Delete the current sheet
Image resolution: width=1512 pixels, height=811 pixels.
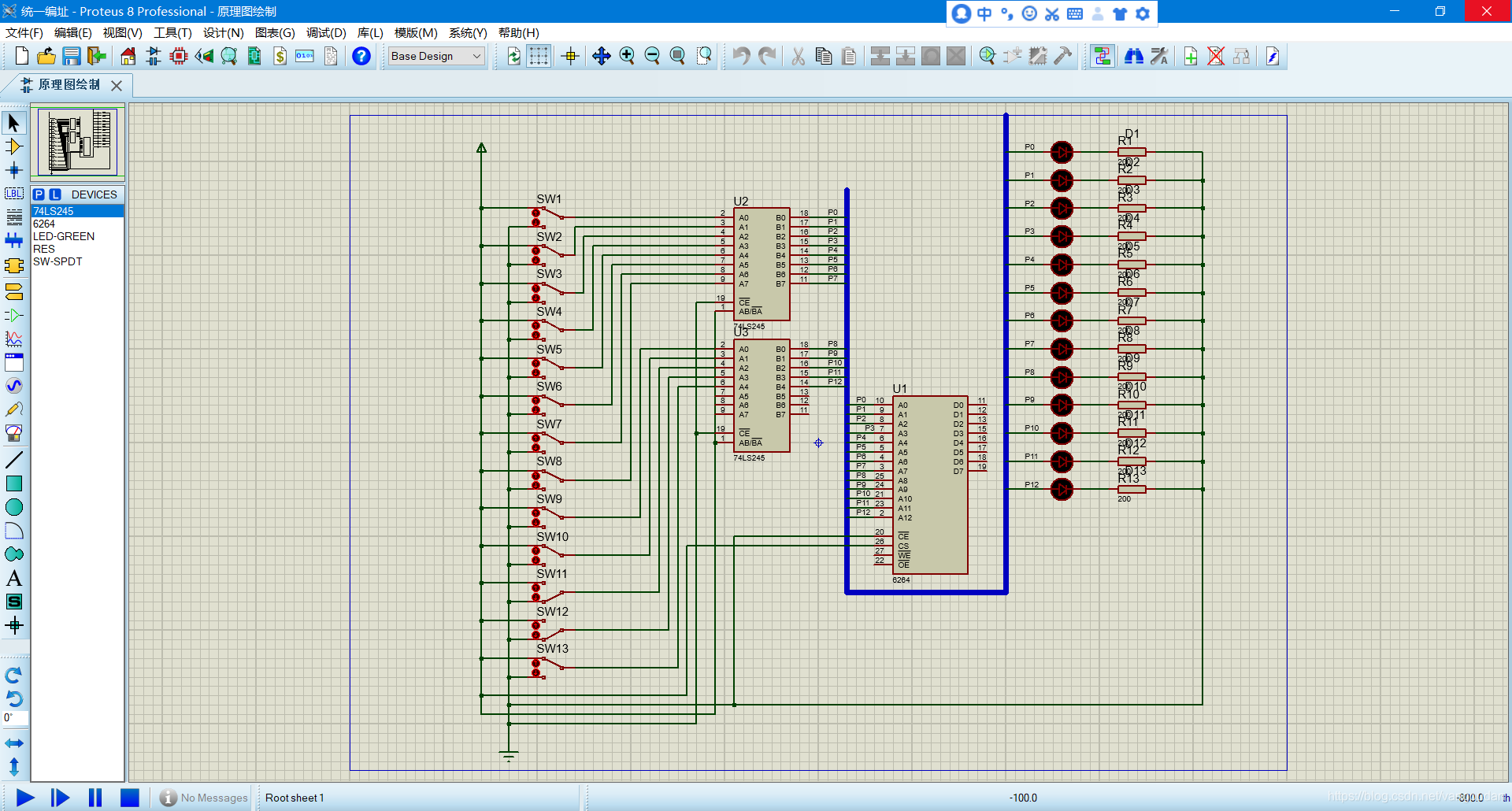1216,56
